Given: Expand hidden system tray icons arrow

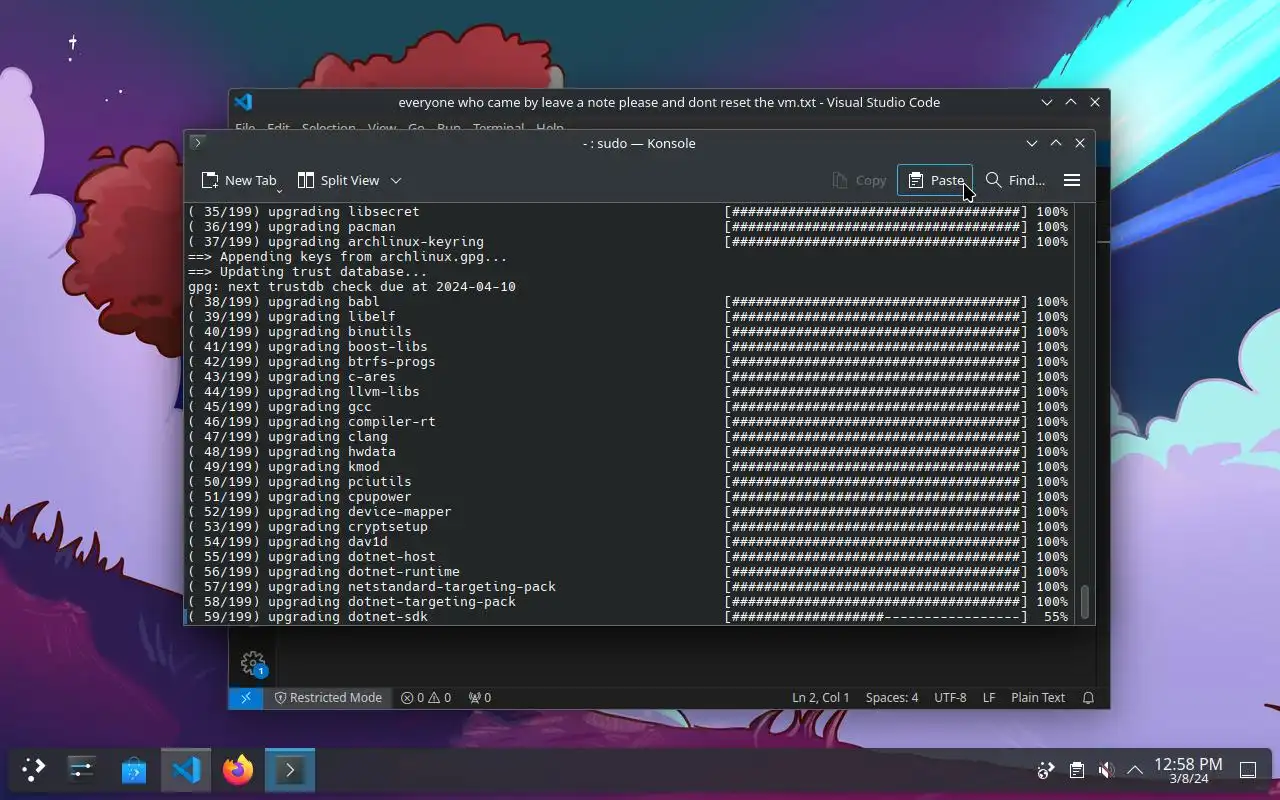Looking at the screenshot, I should pyautogui.click(x=1135, y=770).
